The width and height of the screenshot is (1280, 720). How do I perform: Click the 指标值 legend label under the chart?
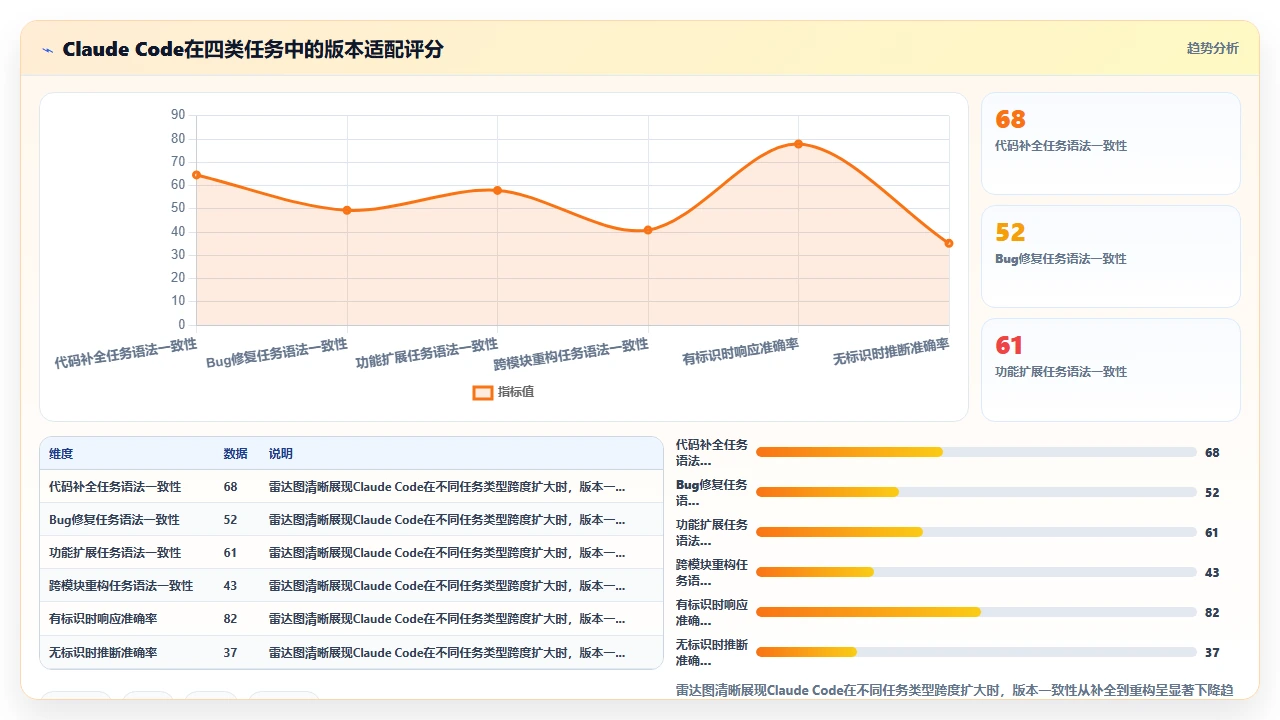point(516,392)
